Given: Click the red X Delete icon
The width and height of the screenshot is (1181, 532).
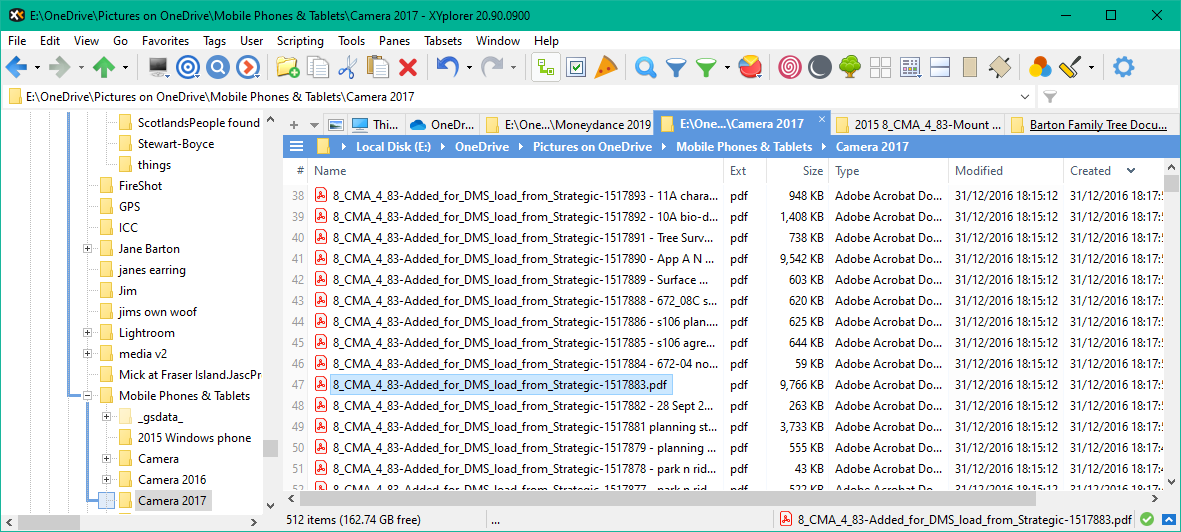Looking at the screenshot, I should [x=407, y=67].
